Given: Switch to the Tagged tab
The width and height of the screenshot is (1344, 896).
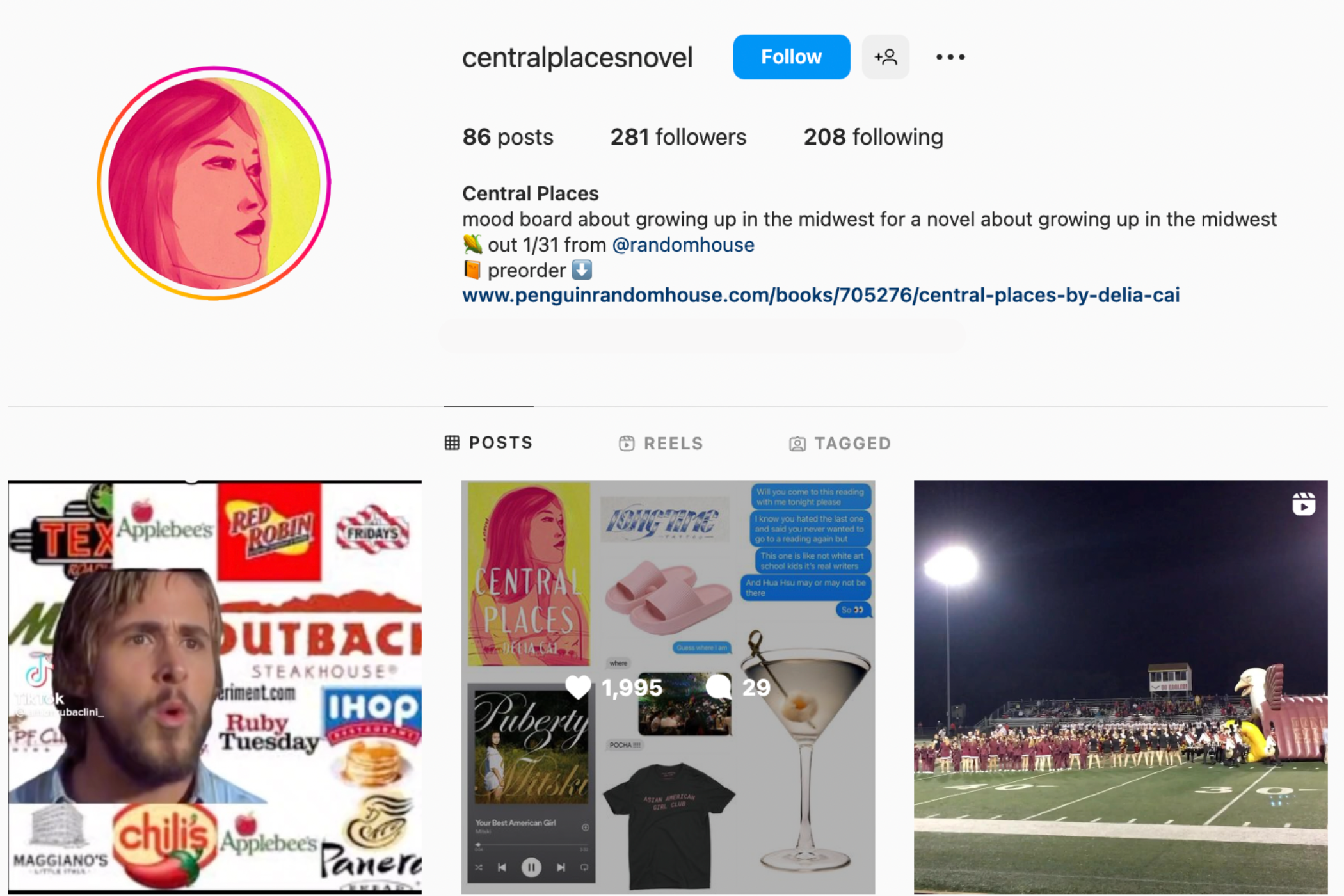Looking at the screenshot, I should [840, 443].
